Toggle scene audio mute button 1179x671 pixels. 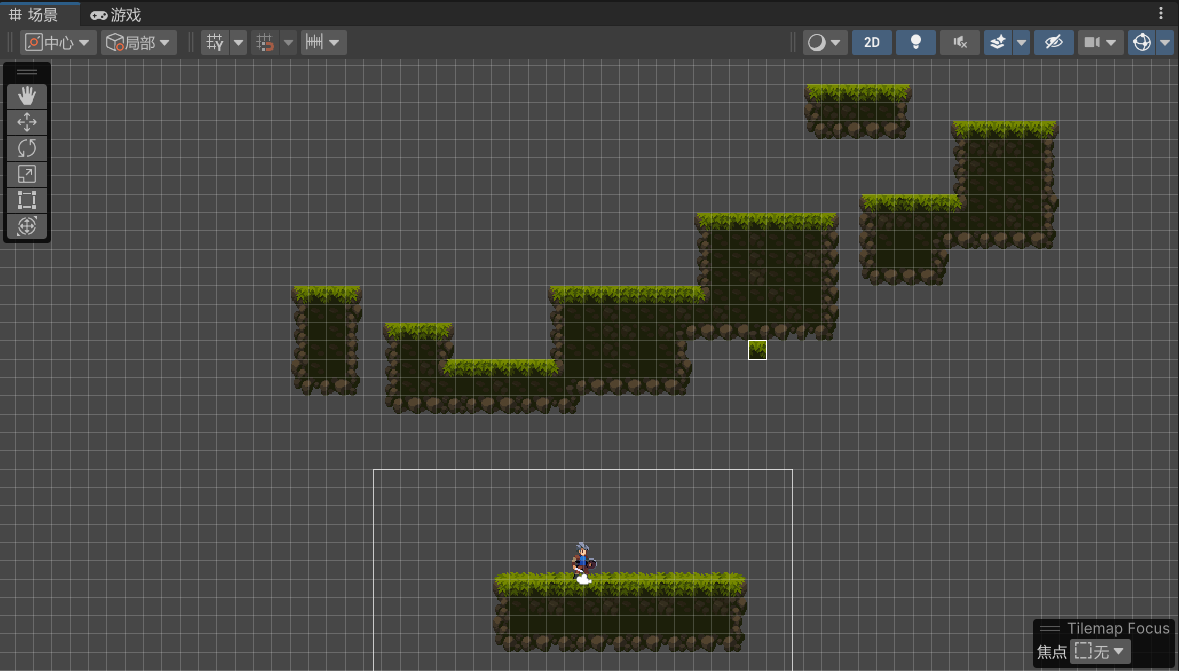click(959, 42)
